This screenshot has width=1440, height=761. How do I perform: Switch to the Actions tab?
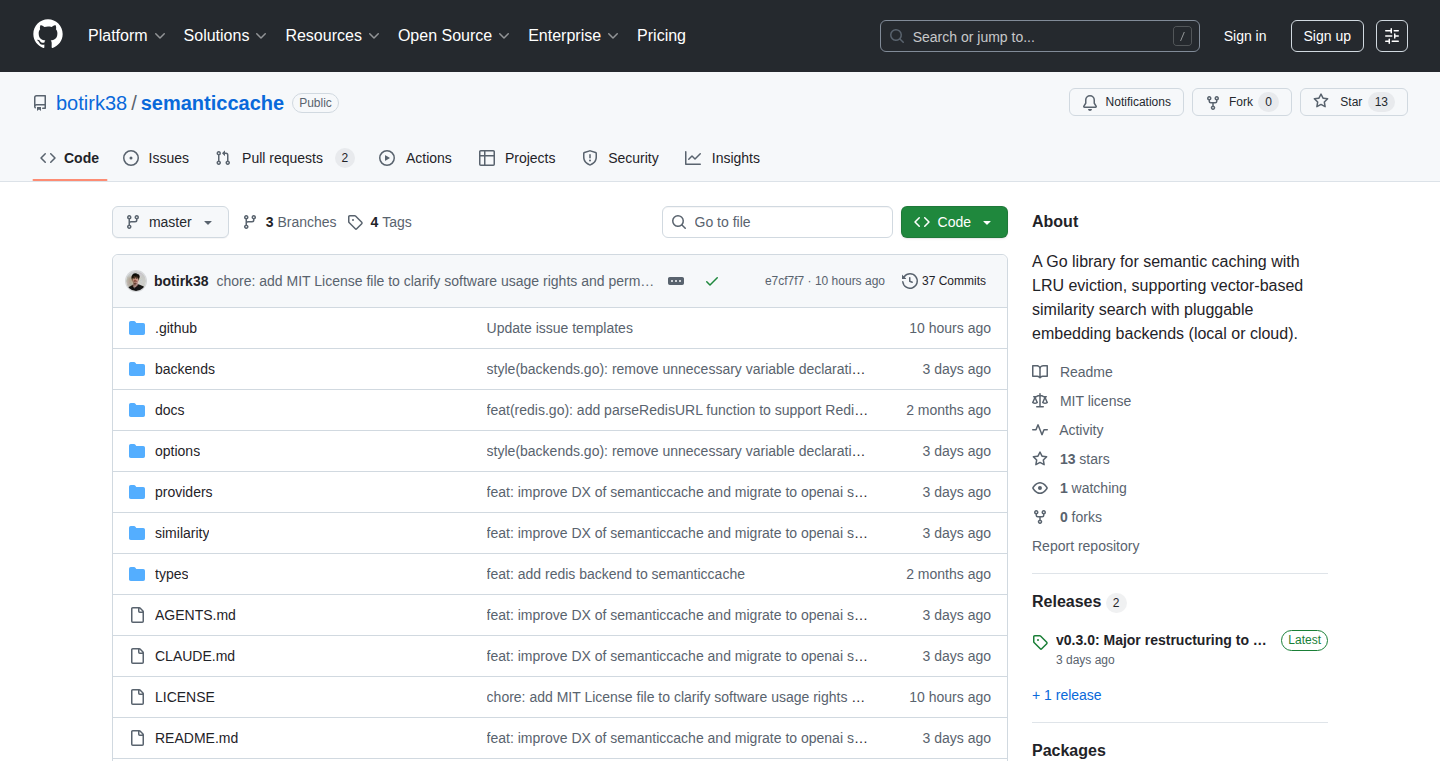pyautogui.click(x=415, y=158)
